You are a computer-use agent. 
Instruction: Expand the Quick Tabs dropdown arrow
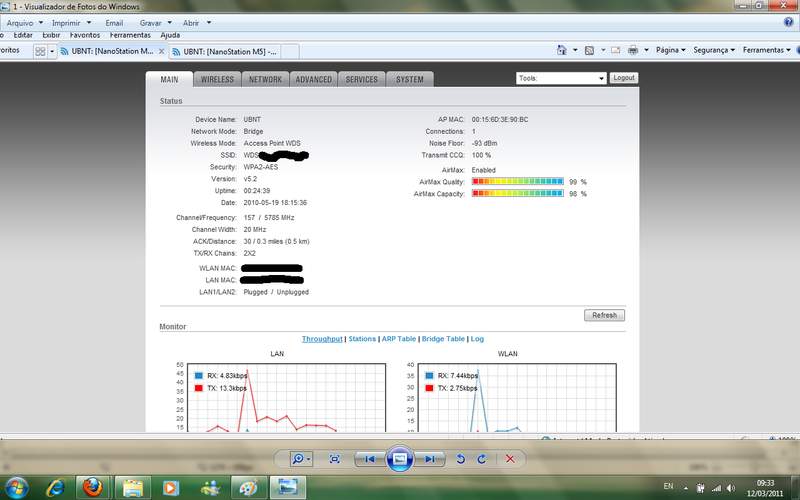(52, 52)
